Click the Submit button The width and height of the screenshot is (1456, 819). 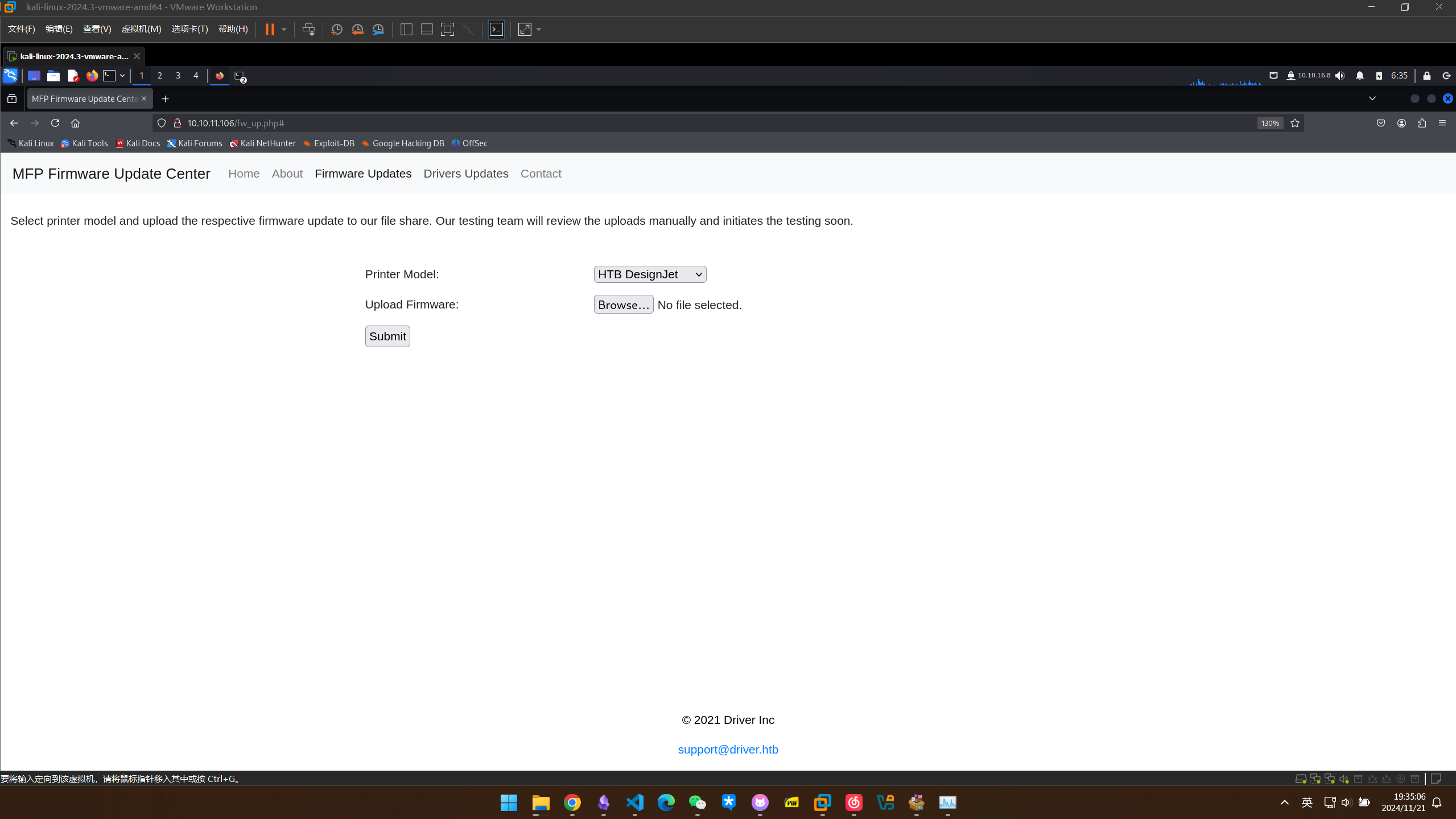(387, 336)
